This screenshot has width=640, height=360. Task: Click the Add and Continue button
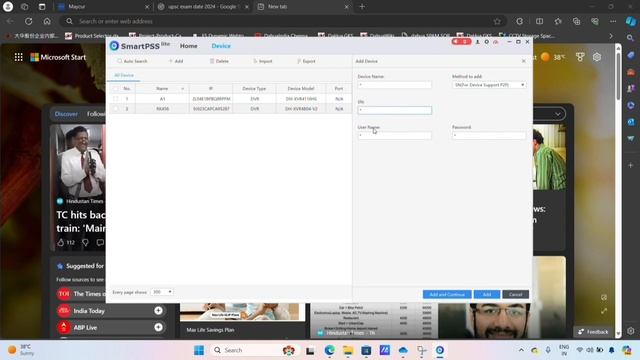(447, 294)
